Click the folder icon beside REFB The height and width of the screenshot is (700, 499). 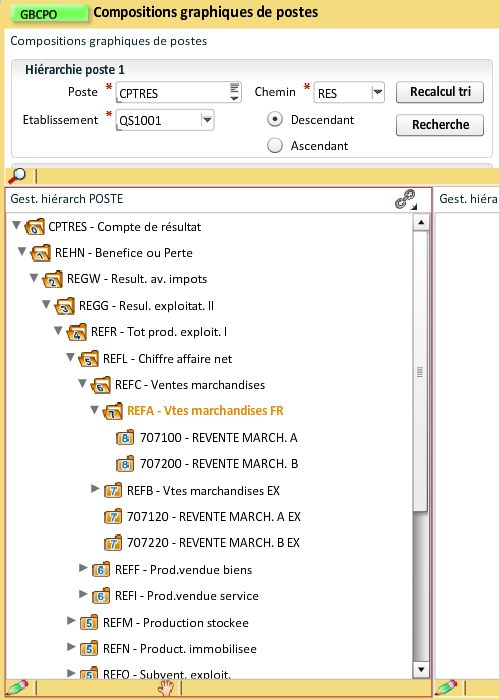tap(113, 491)
